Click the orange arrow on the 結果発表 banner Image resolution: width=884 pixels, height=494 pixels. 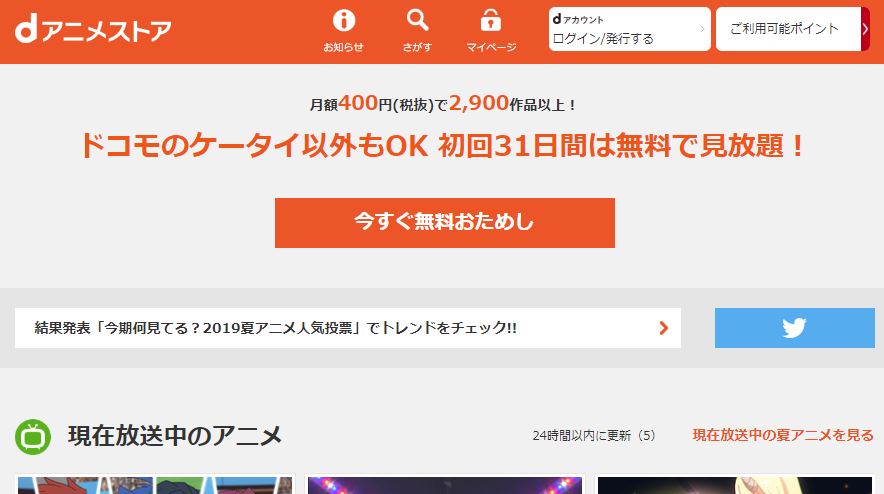[664, 328]
